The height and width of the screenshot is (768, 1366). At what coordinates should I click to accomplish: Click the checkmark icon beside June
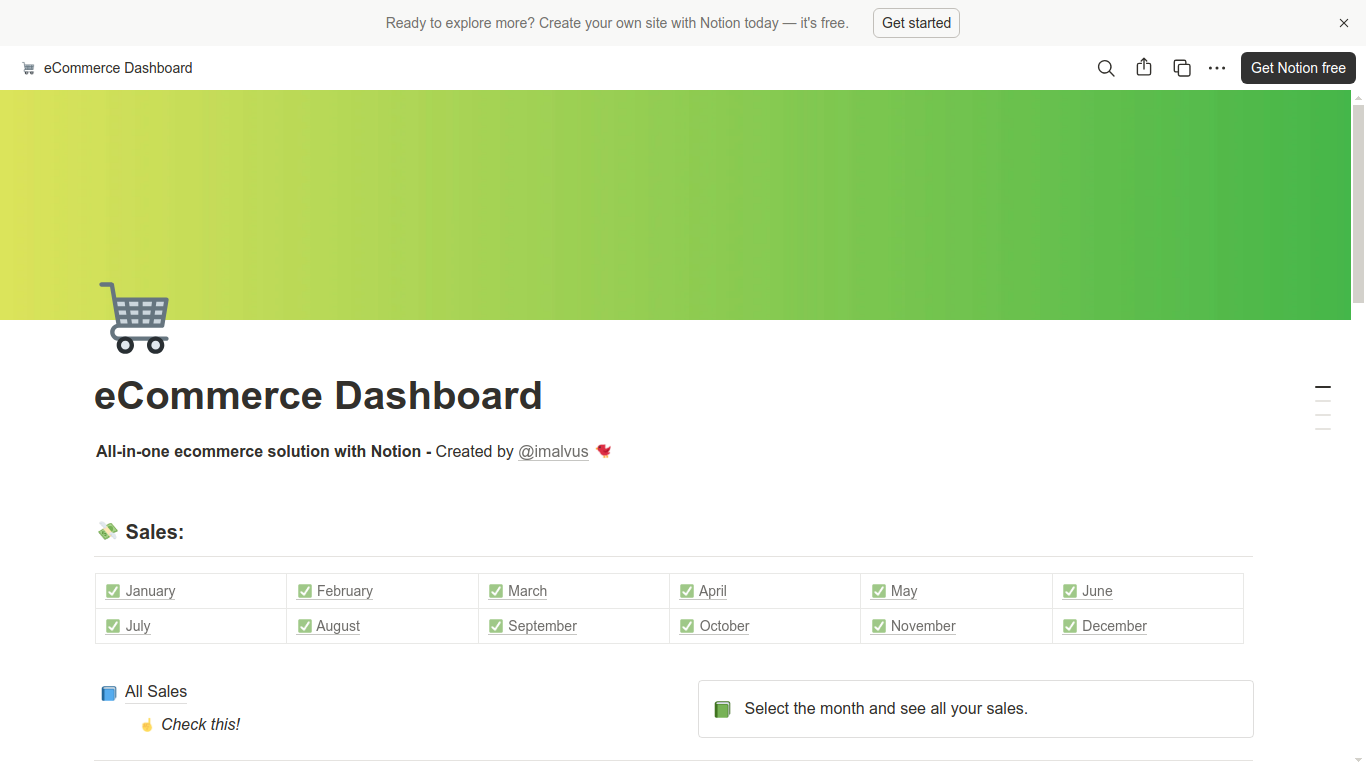[1070, 591]
